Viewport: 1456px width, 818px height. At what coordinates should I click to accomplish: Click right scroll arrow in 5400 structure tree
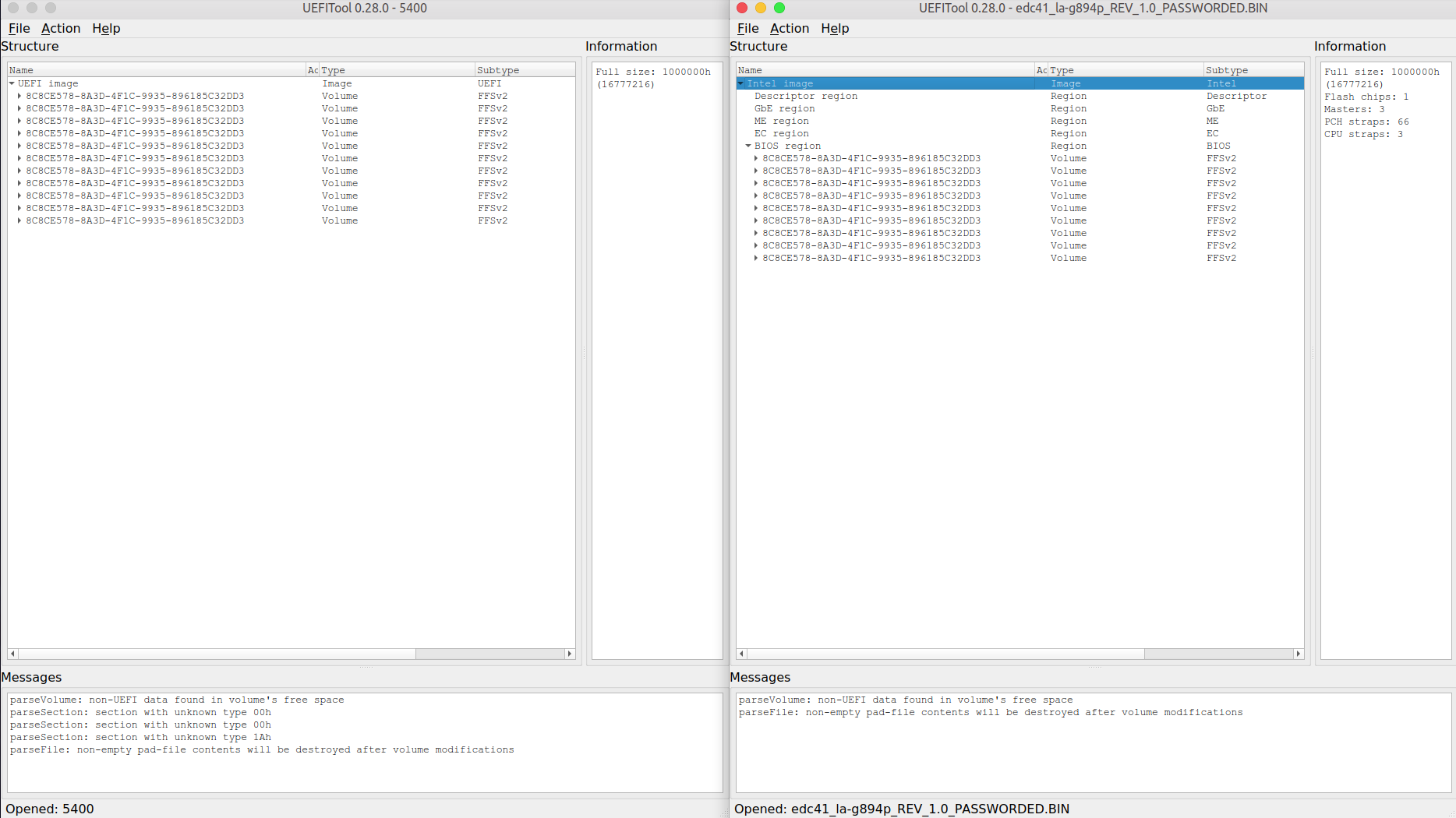pyautogui.click(x=570, y=654)
